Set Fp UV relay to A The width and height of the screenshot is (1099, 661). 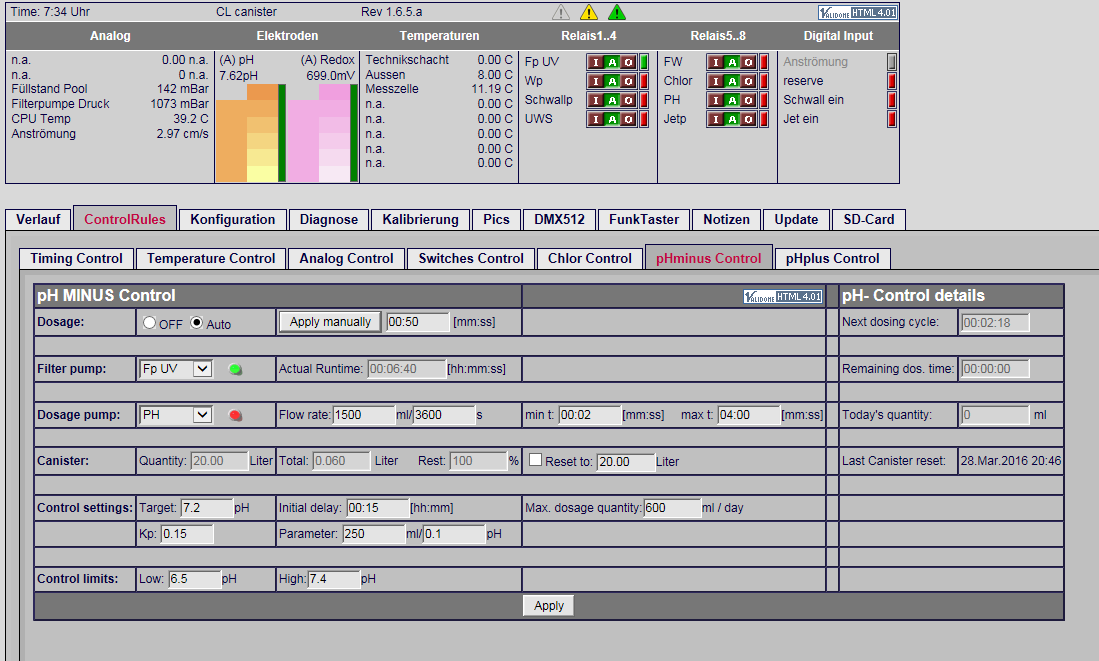coord(613,62)
